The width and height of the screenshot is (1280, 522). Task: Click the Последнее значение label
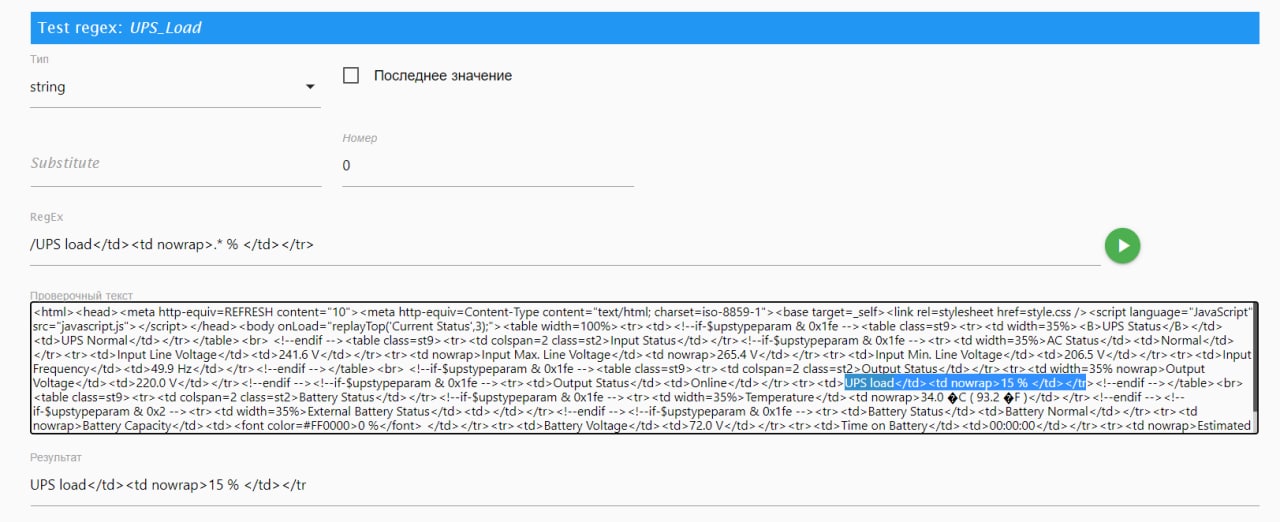443,76
